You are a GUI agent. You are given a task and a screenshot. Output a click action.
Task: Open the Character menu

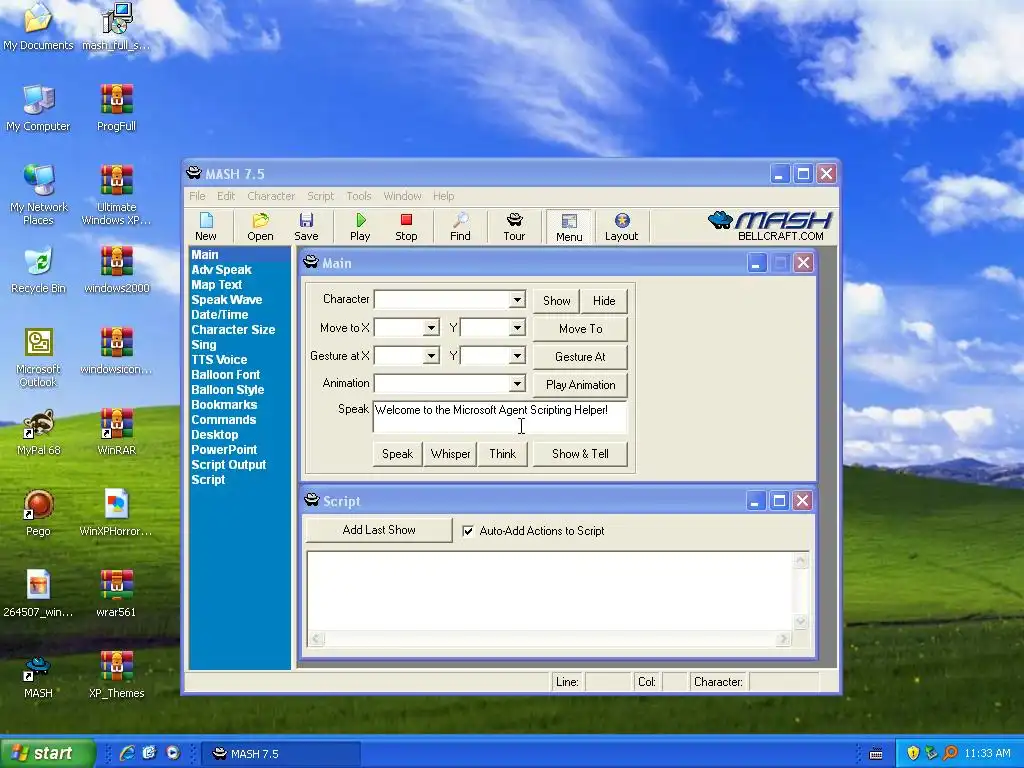click(271, 196)
